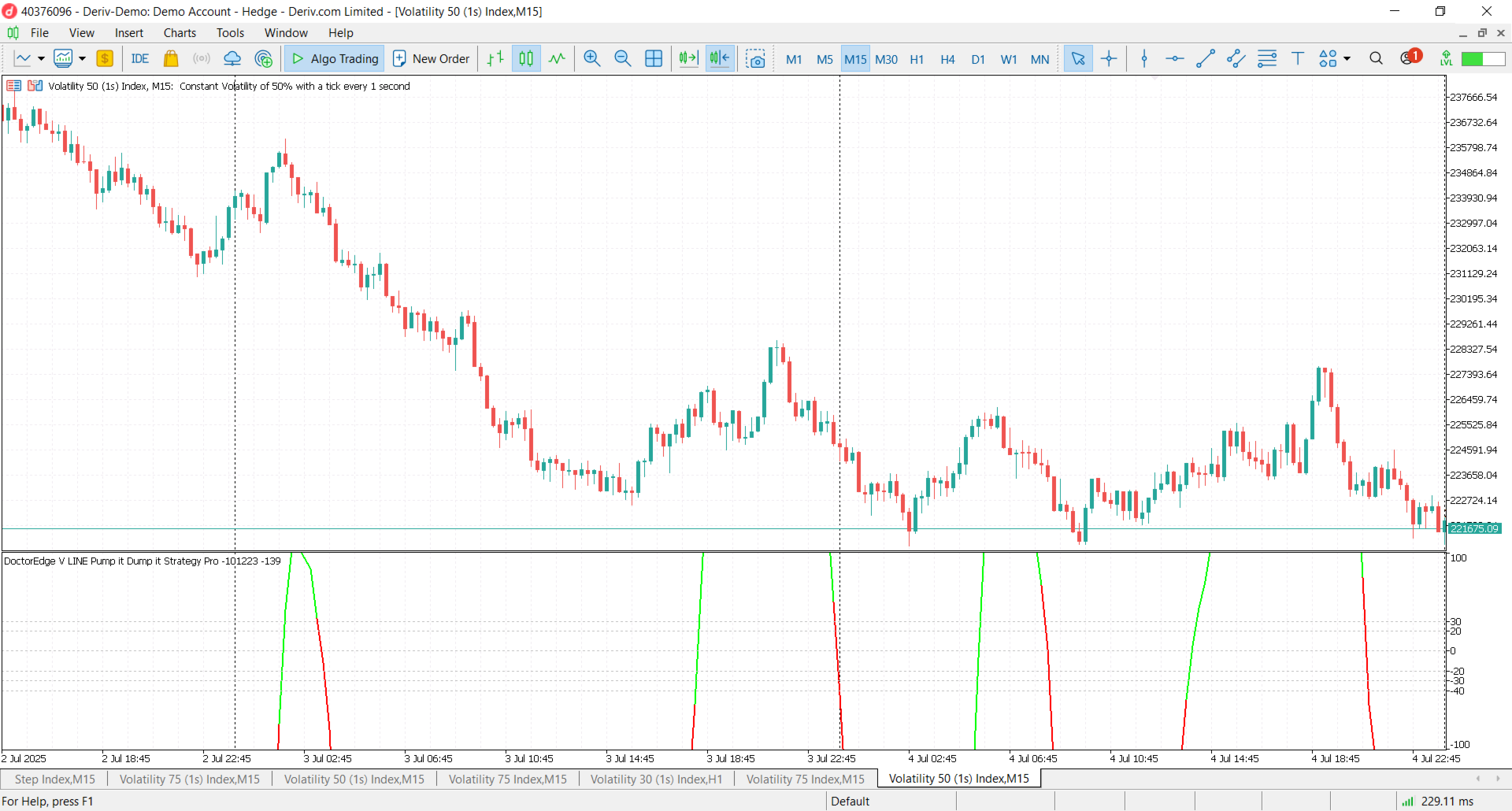Viewport: 1512px width, 811px height.
Task: Expand the profiles dropdown arrow
Action: pyautogui.click(x=82, y=59)
